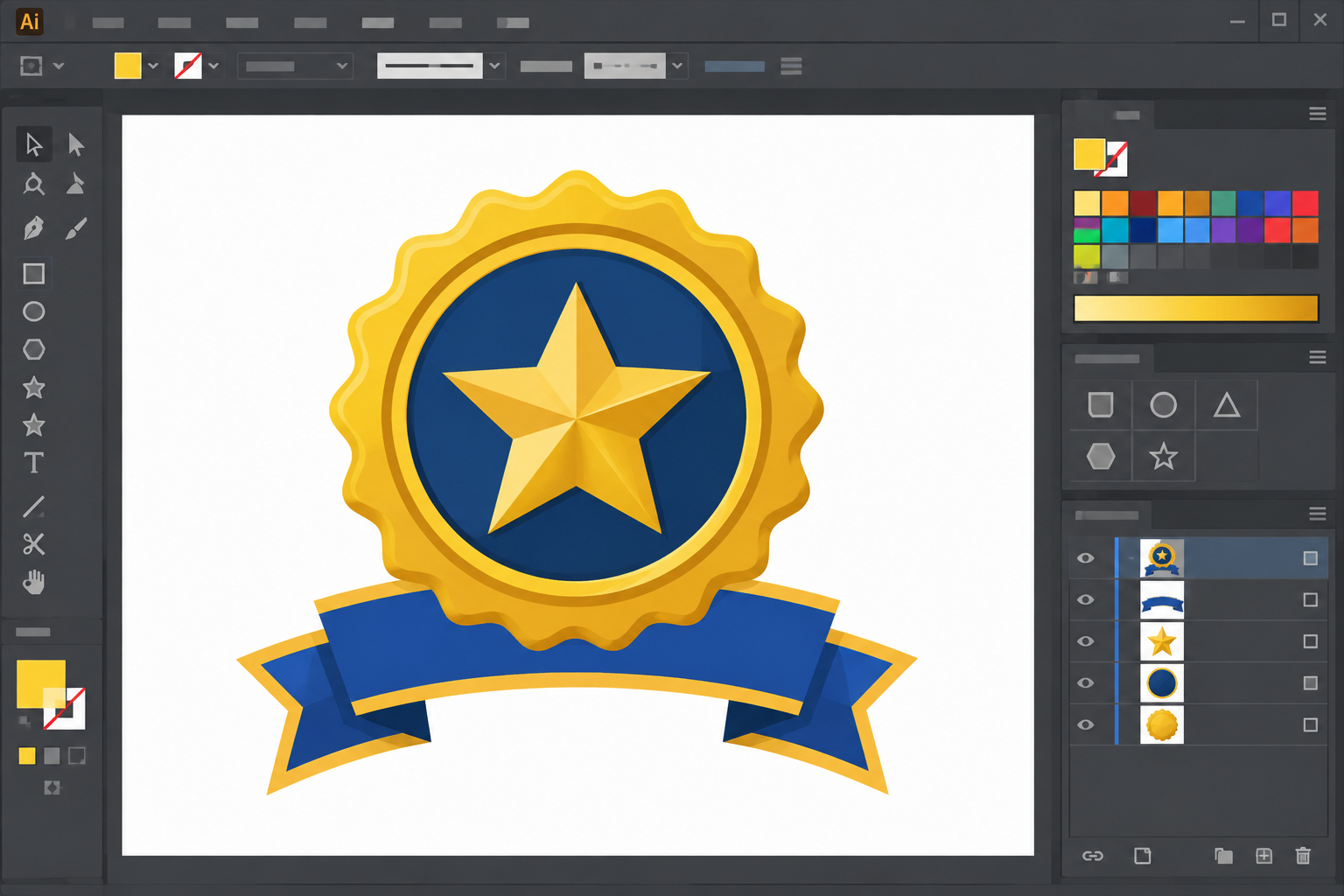Click target square on the star layer row

[x=1310, y=641]
